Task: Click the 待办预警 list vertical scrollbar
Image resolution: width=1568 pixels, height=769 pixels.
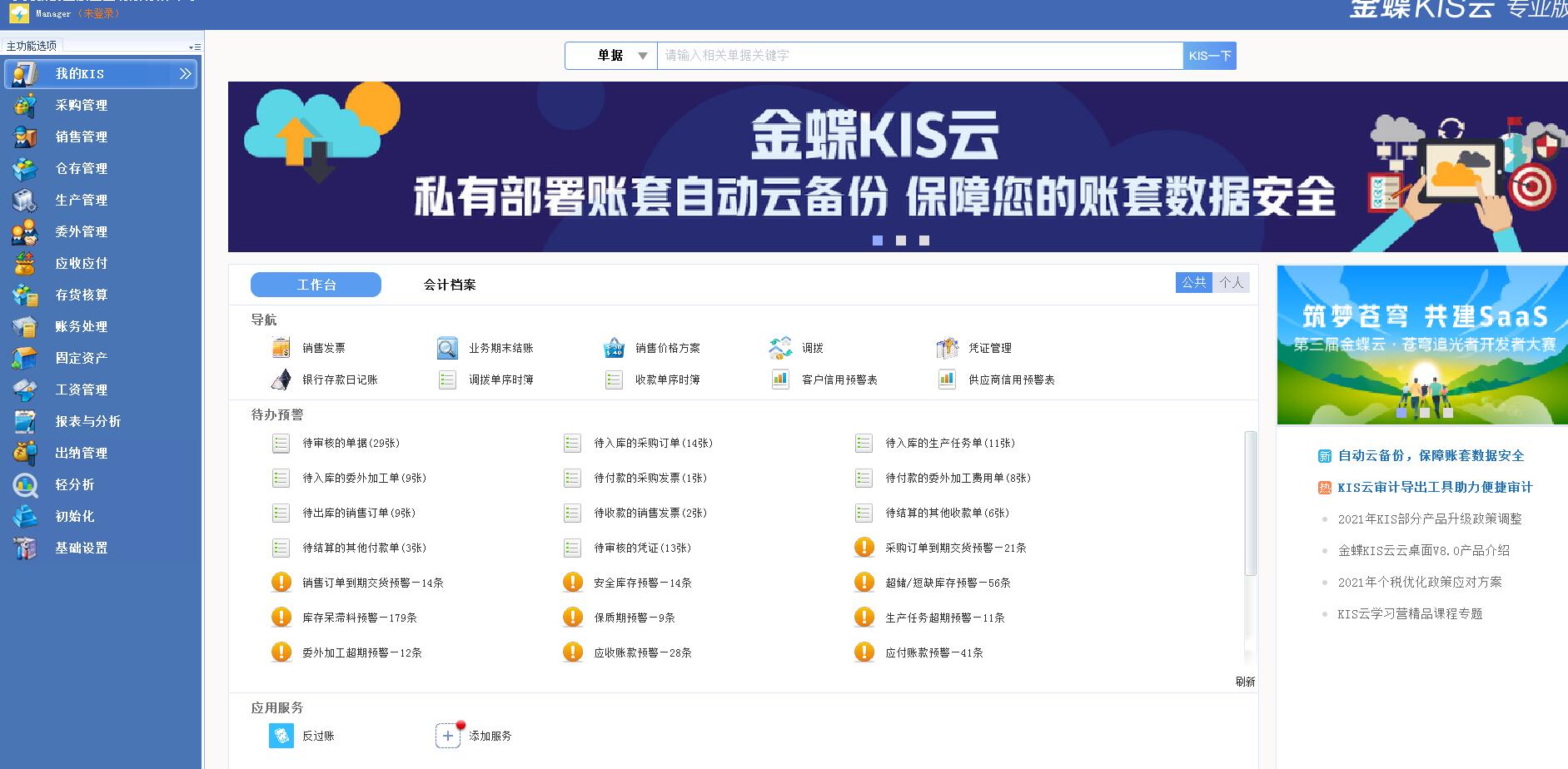Action: coord(1250,504)
